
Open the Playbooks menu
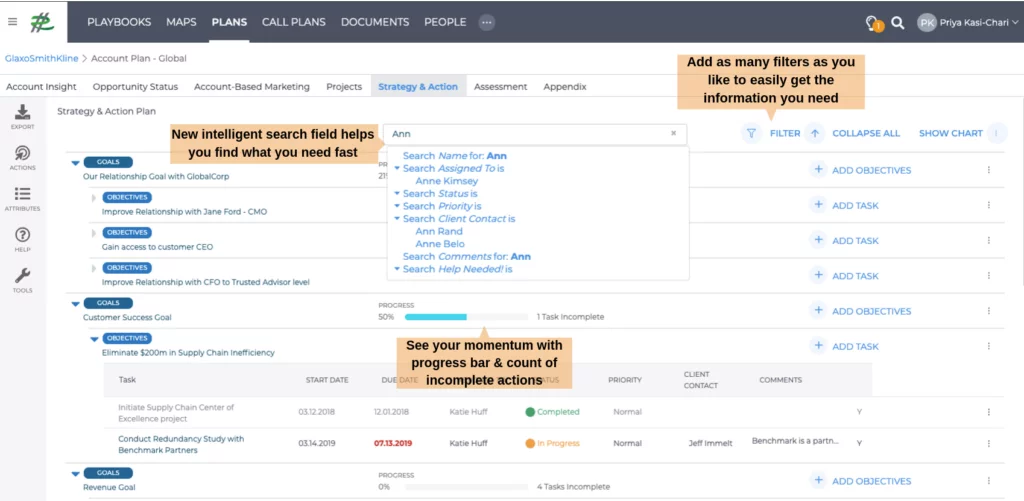(119, 22)
